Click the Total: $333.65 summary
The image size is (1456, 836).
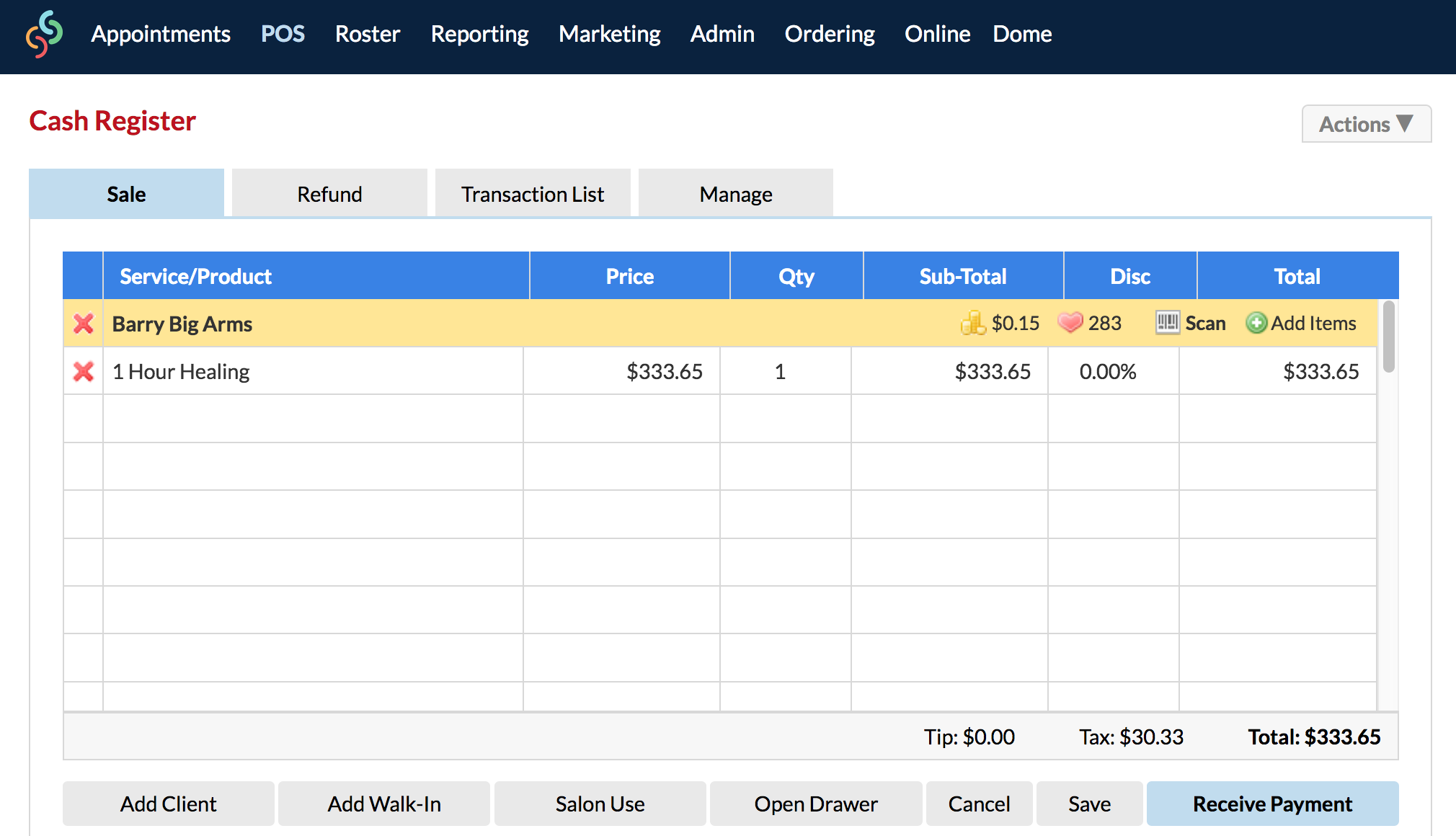pyautogui.click(x=1314, y=737)
